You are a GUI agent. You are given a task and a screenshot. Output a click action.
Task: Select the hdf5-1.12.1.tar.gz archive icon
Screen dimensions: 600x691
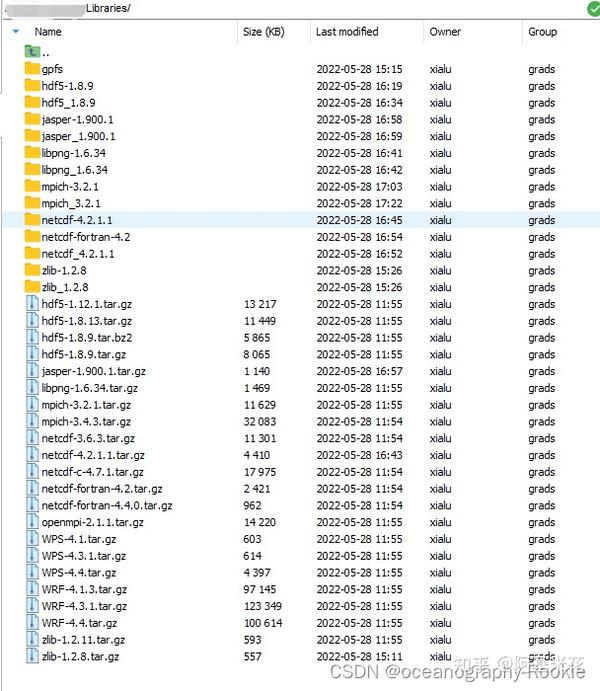32,304
